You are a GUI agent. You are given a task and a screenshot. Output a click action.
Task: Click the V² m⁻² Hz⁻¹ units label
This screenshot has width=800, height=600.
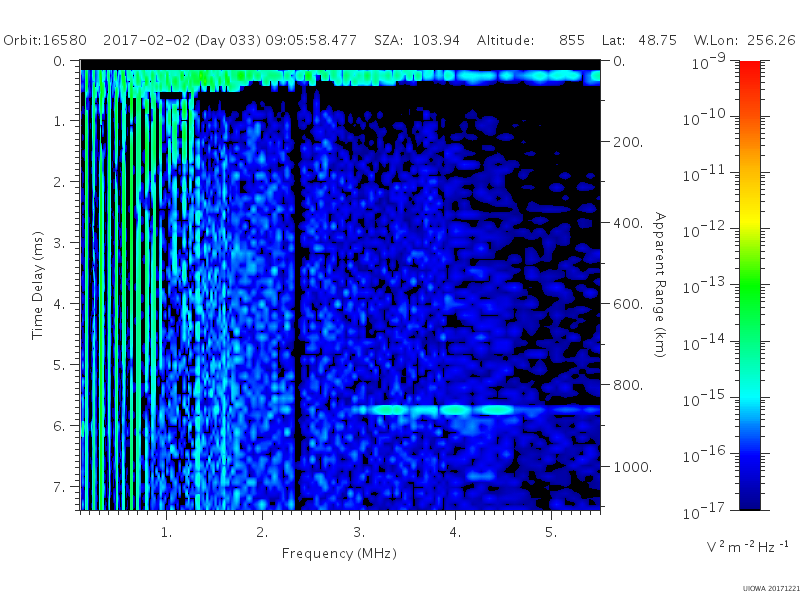[x=747, y=546]
